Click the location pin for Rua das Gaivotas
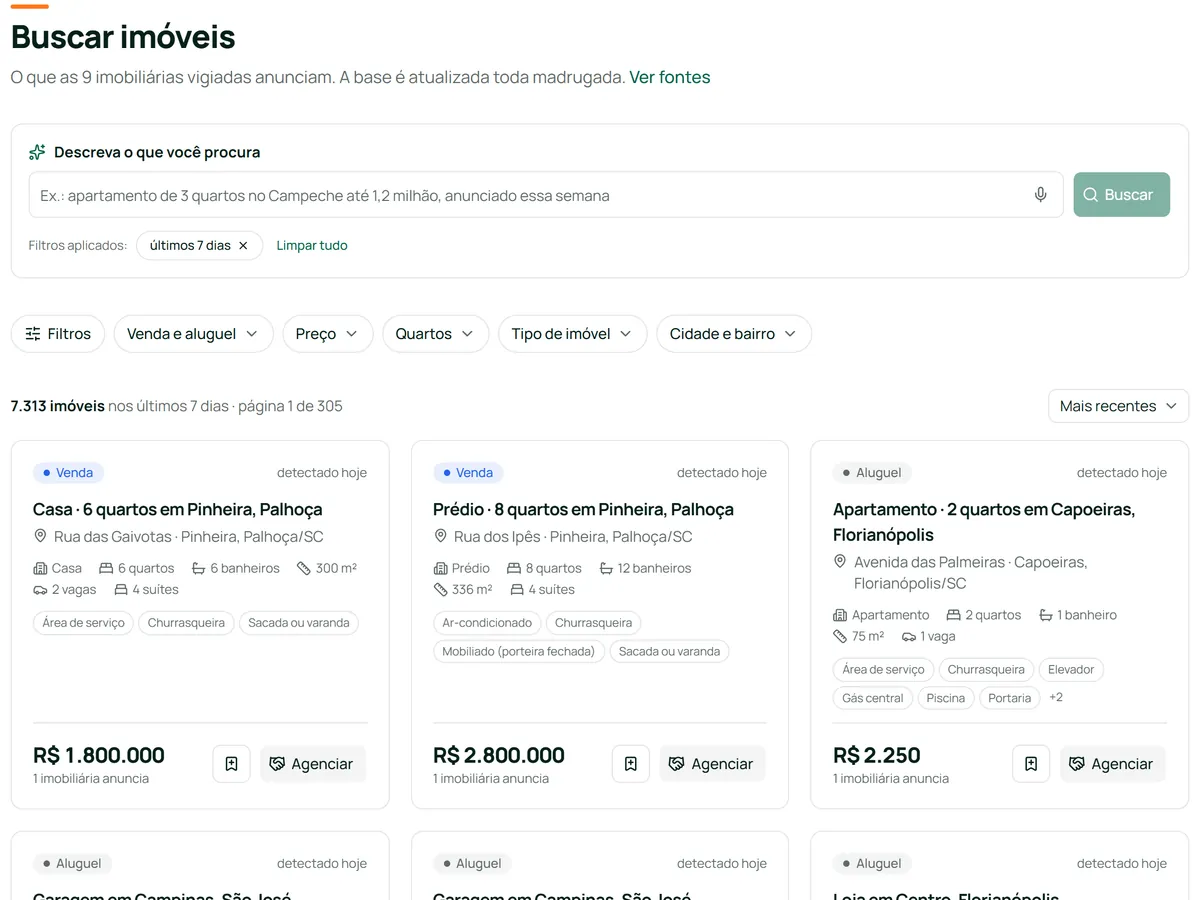Screen dimensions: 1200x900 (41, 537)
